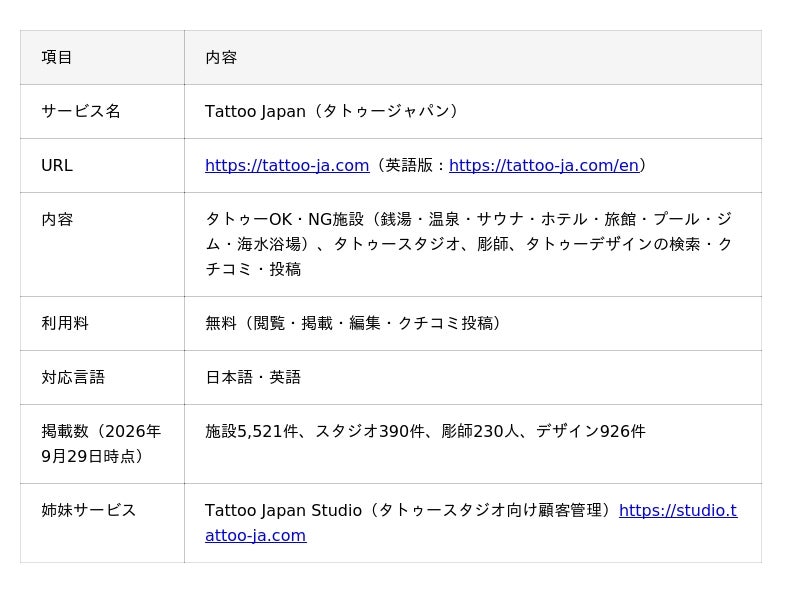This screenshot has width=800, height=593.
Task: Click the Tattoo Japan Studio description text
Action: click(x=411, y=510)
